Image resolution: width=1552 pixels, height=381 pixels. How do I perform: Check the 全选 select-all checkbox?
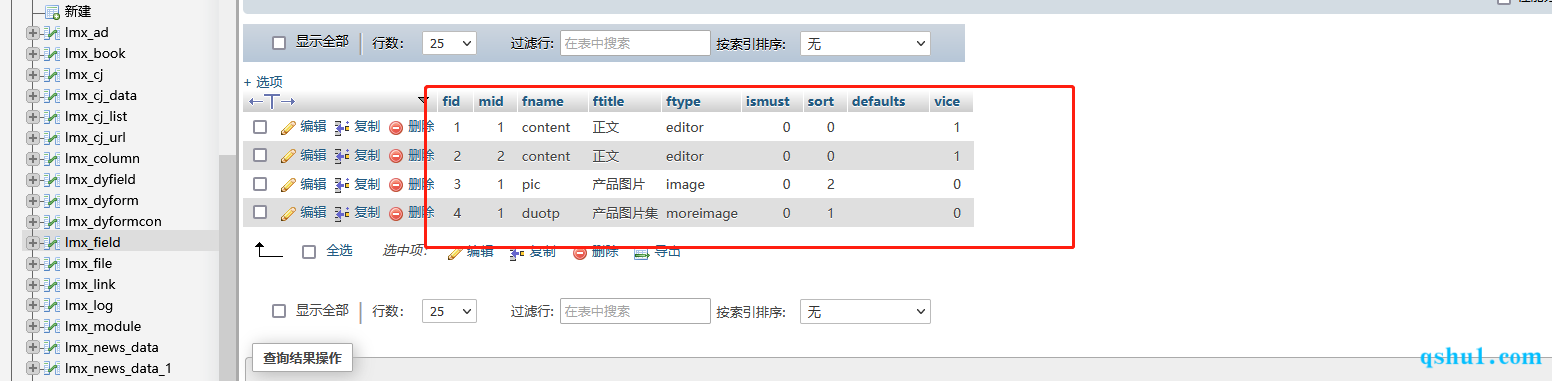point(309,252)
